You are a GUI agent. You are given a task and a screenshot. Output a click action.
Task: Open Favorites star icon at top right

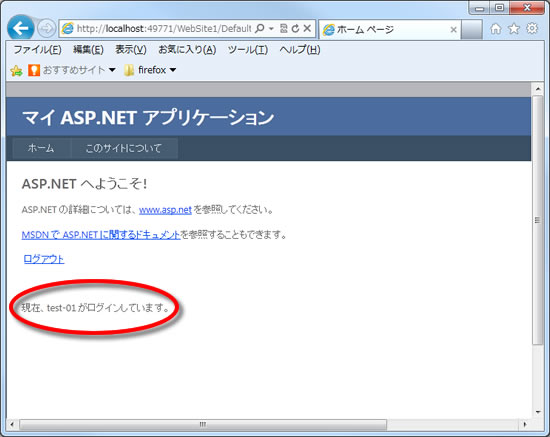coord(514,28)
